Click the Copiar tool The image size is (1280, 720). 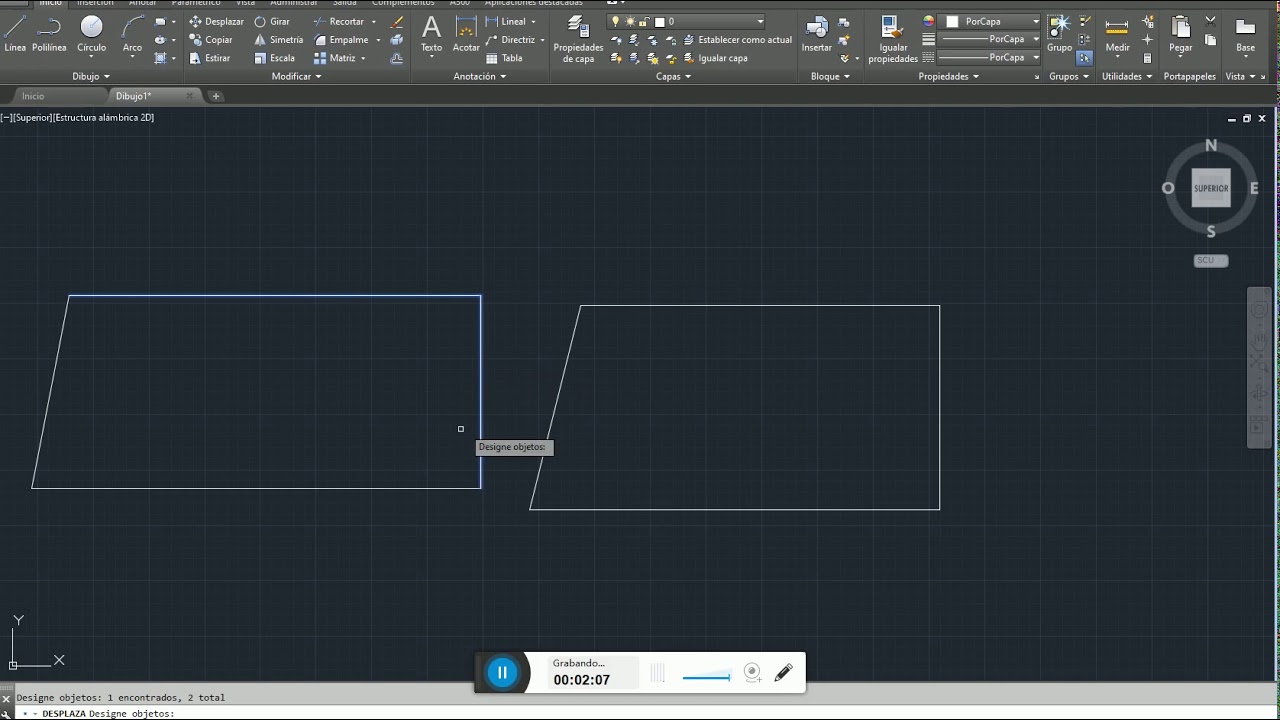pyautogui.click(x=211, y=40)
